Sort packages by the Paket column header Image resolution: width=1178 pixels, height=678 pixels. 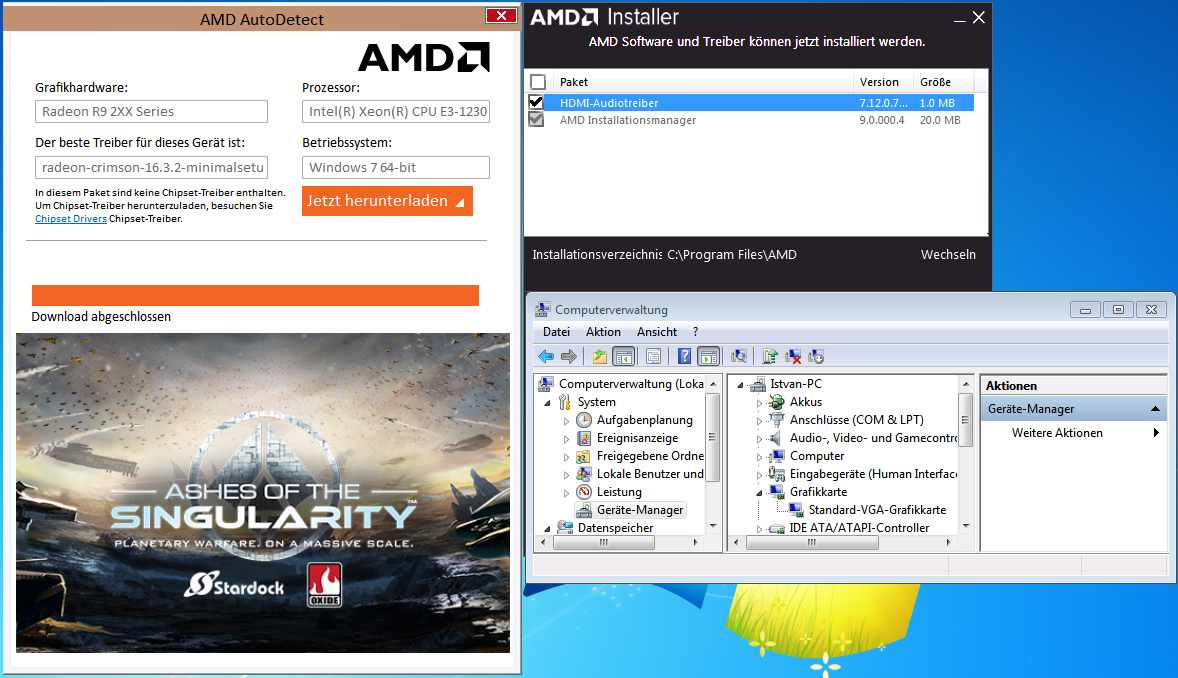[x=702, y=82]
